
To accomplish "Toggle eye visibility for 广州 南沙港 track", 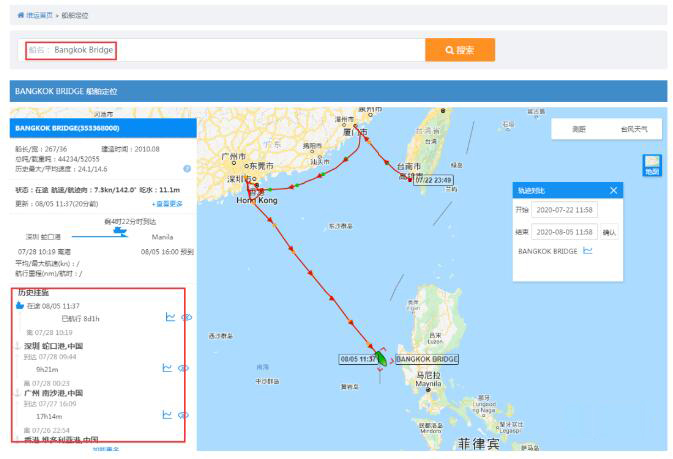I will pyautogui.click(x=183, y=415).
